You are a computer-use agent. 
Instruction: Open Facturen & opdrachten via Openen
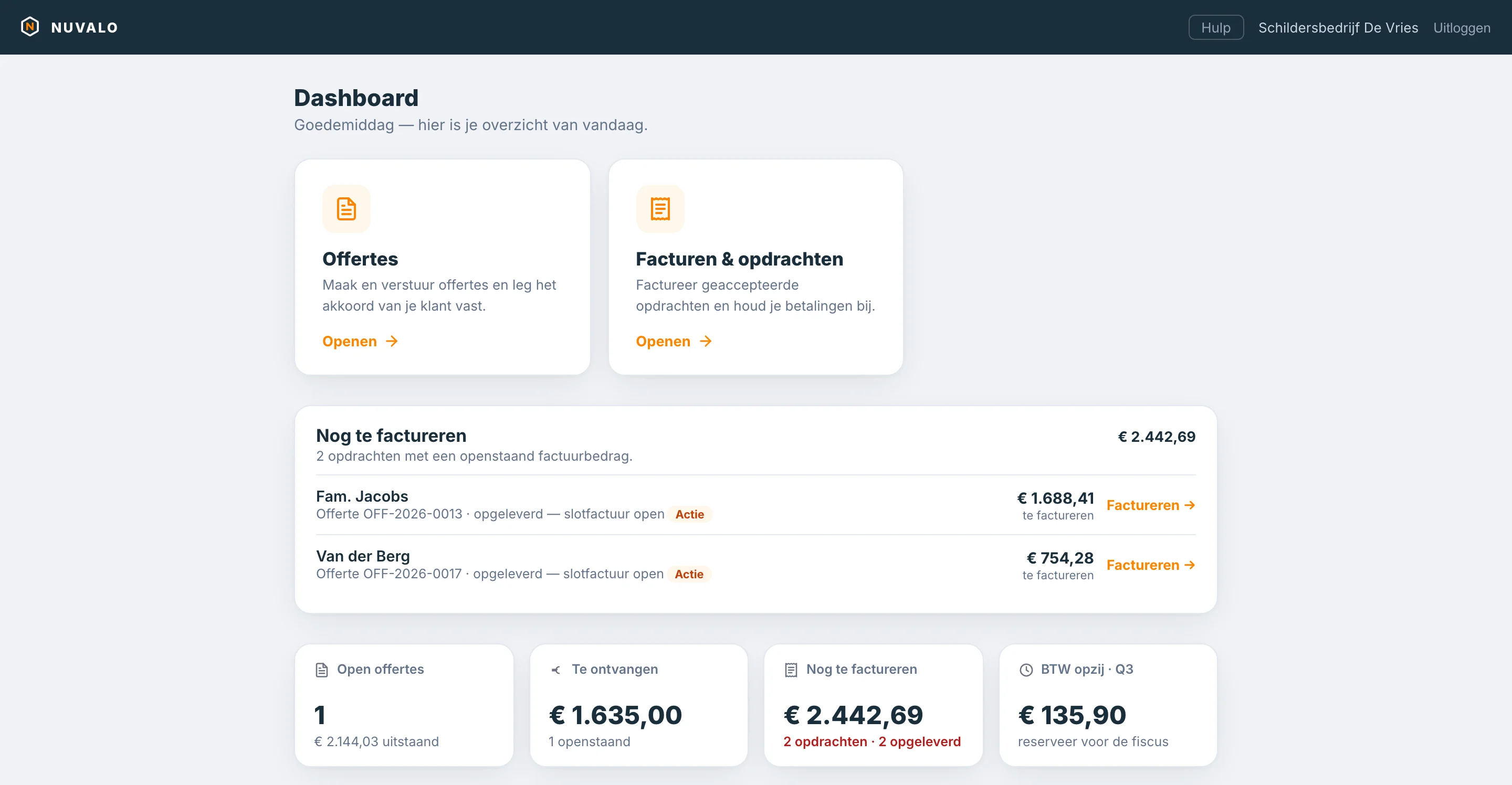(673, 342)
